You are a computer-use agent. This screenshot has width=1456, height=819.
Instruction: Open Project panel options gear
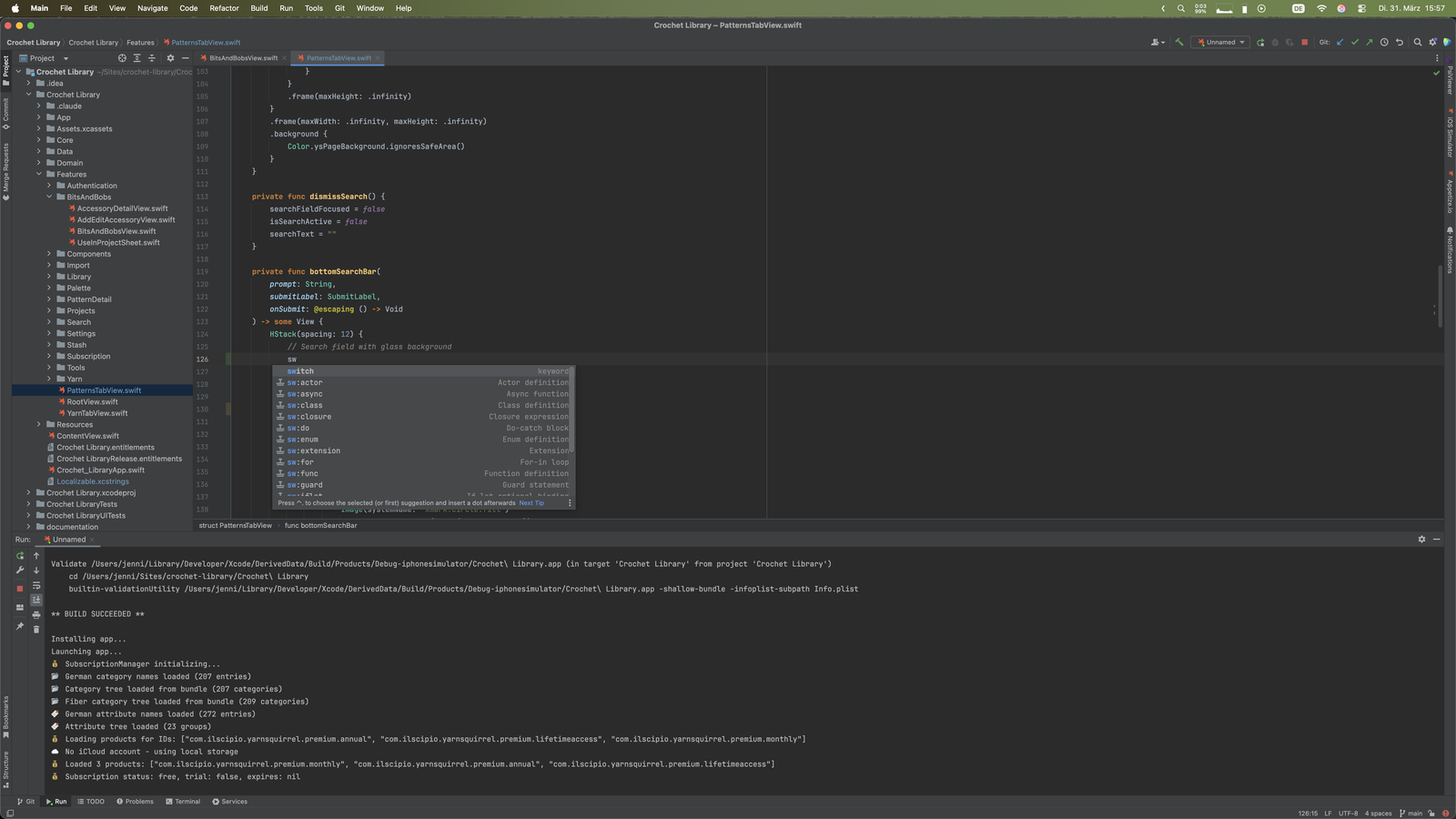pos(170,58)
